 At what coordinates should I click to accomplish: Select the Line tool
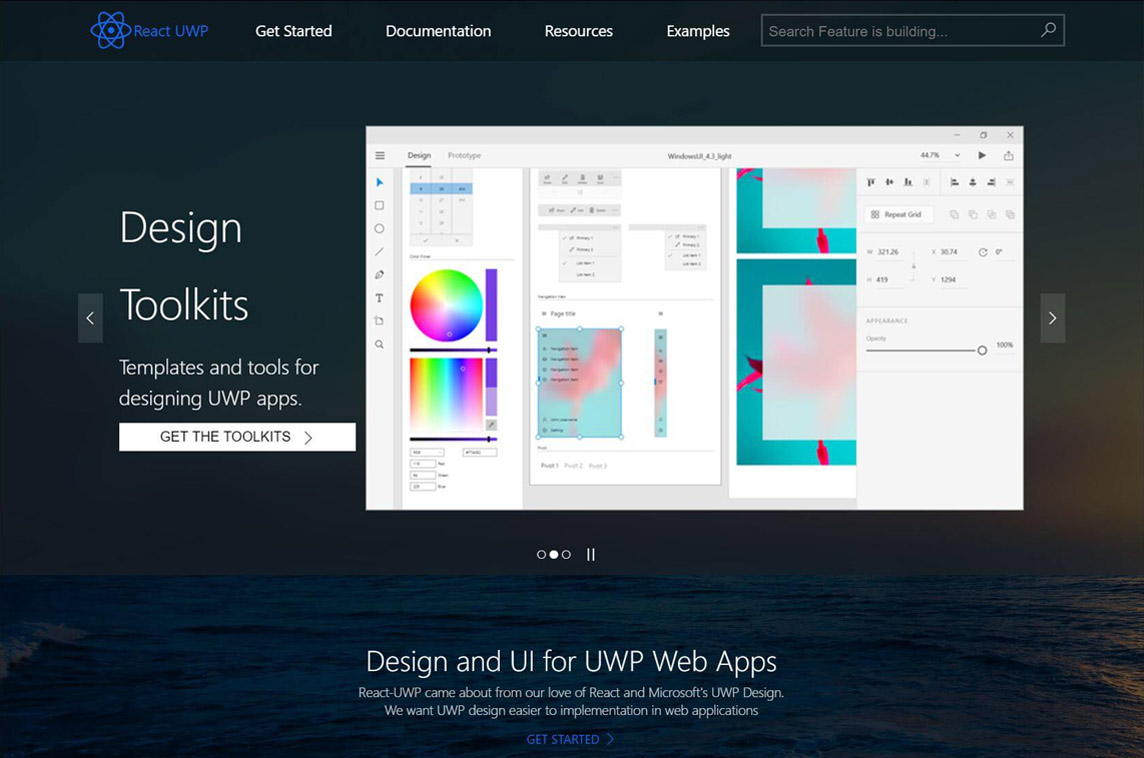click(x=379, y=252)
